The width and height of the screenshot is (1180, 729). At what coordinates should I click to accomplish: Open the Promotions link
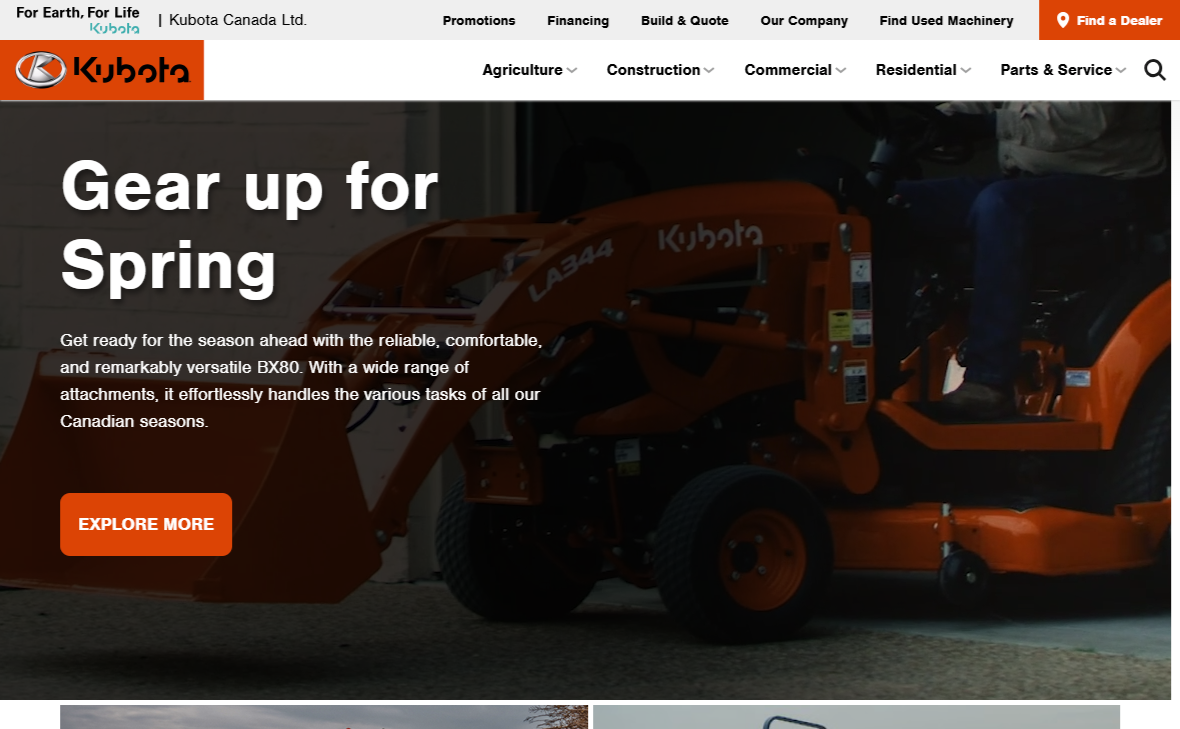479,20
